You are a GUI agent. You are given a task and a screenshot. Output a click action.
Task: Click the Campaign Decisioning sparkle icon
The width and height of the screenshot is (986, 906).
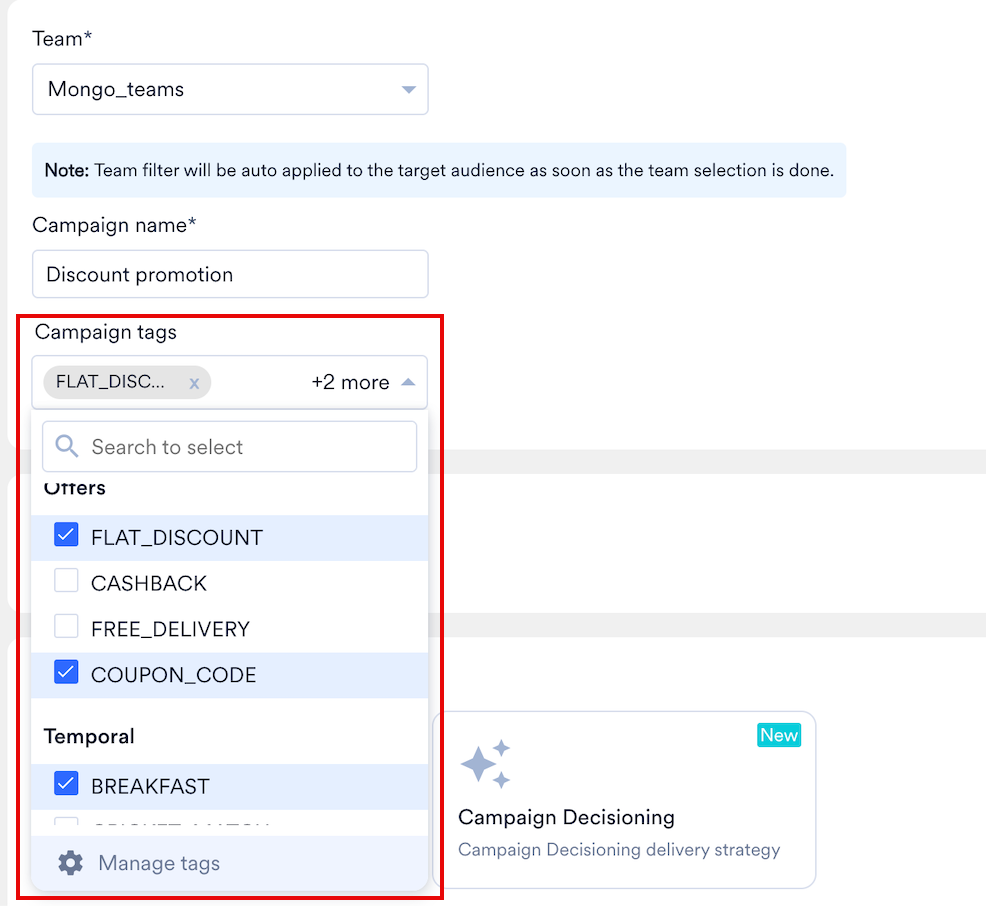pyautogui.click(x=486, y=764)
